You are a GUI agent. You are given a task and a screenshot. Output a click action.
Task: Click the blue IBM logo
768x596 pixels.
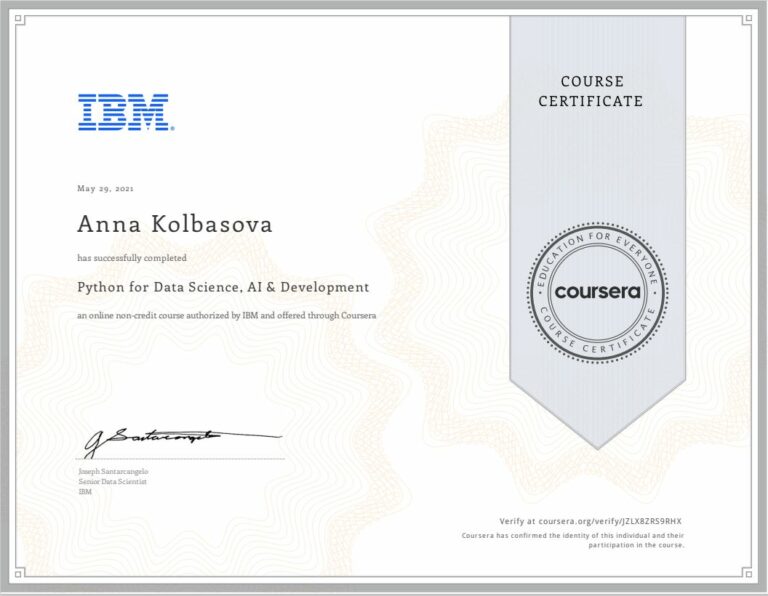coord(125,112)
